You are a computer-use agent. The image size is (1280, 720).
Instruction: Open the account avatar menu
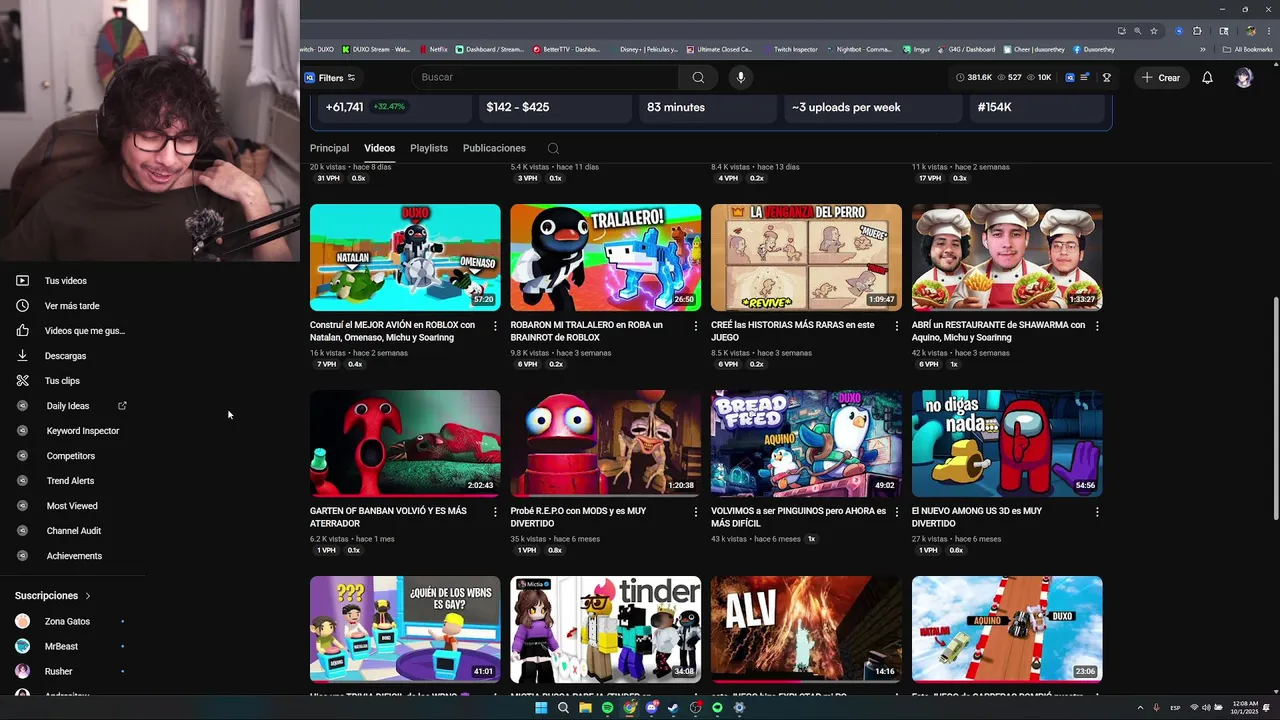tap(1244, 77)
